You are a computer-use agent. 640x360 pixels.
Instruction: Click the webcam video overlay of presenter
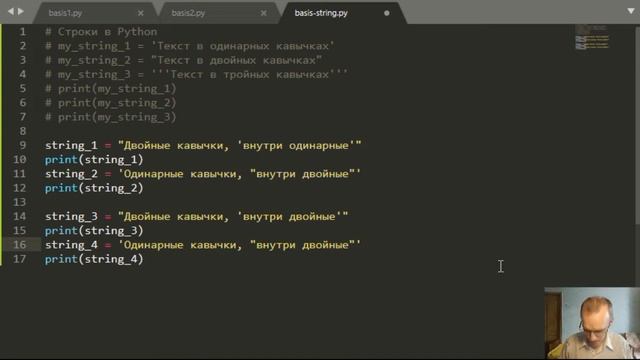tap(592, 323)
